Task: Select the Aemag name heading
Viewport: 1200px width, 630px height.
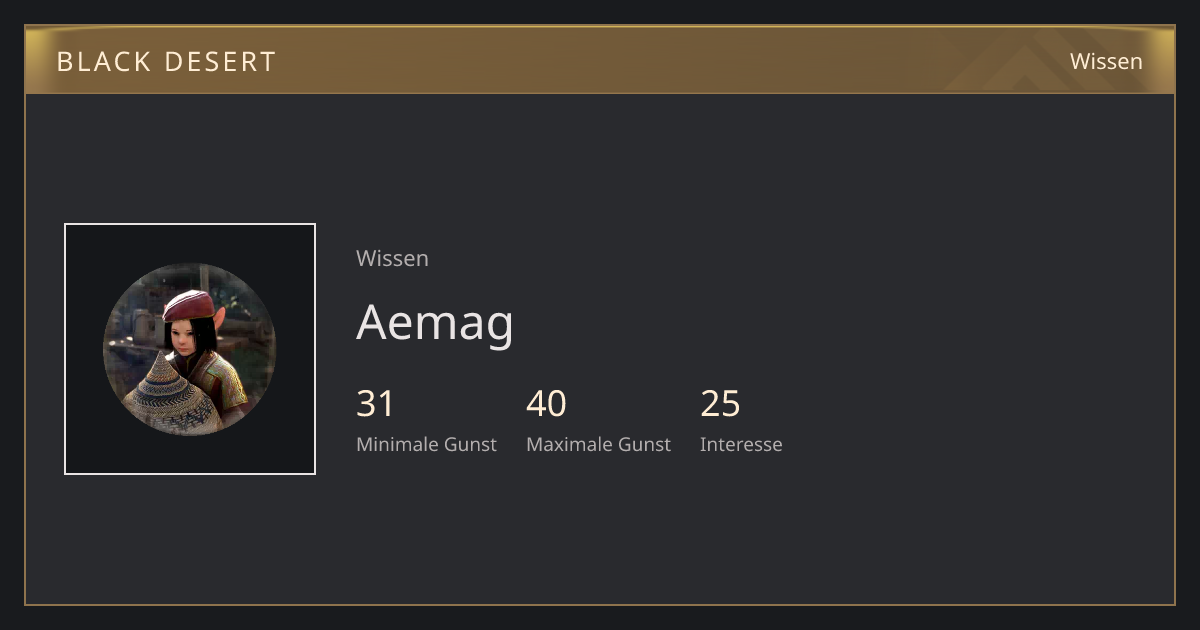Action: tap(435, 322)
